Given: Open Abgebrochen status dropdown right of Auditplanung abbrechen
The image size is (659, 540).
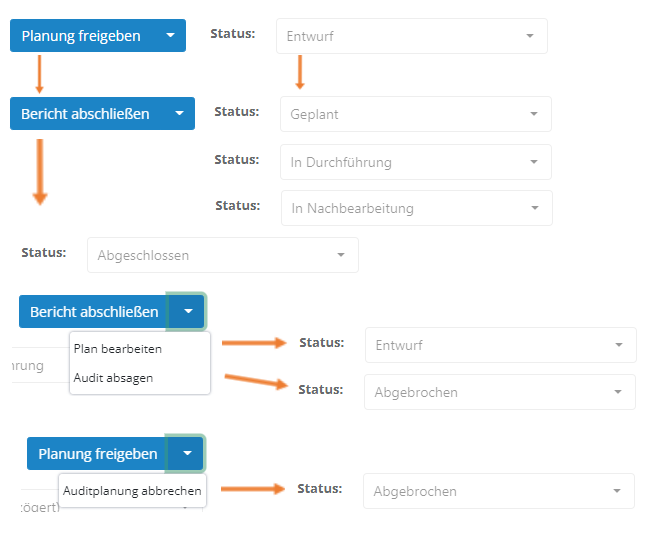Looking at the screenshot, I should [498, 491].
